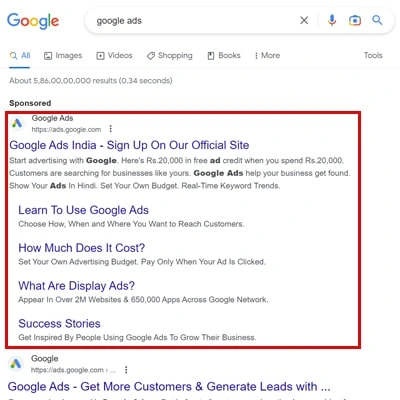Click the Google logo

33,21
